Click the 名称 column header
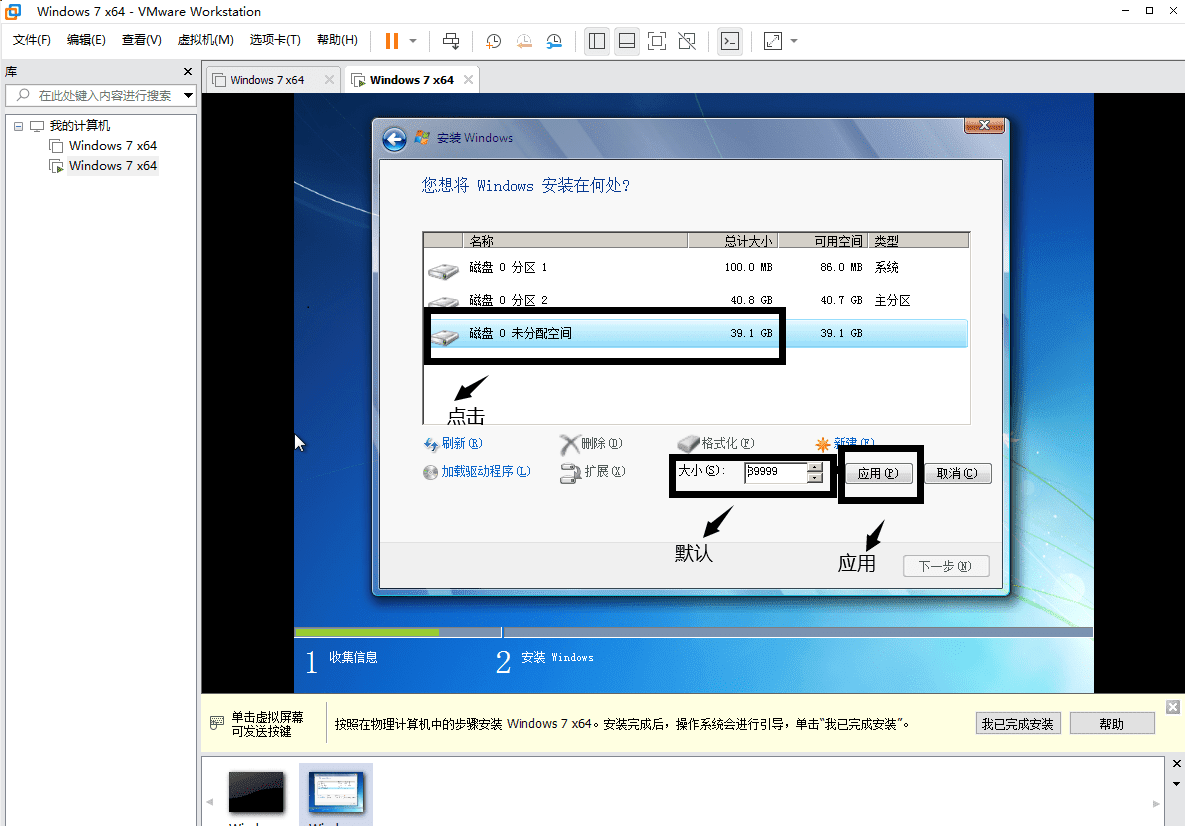Screen dimensions: 1185x826 pyautogui.click(x=574, y=241)
